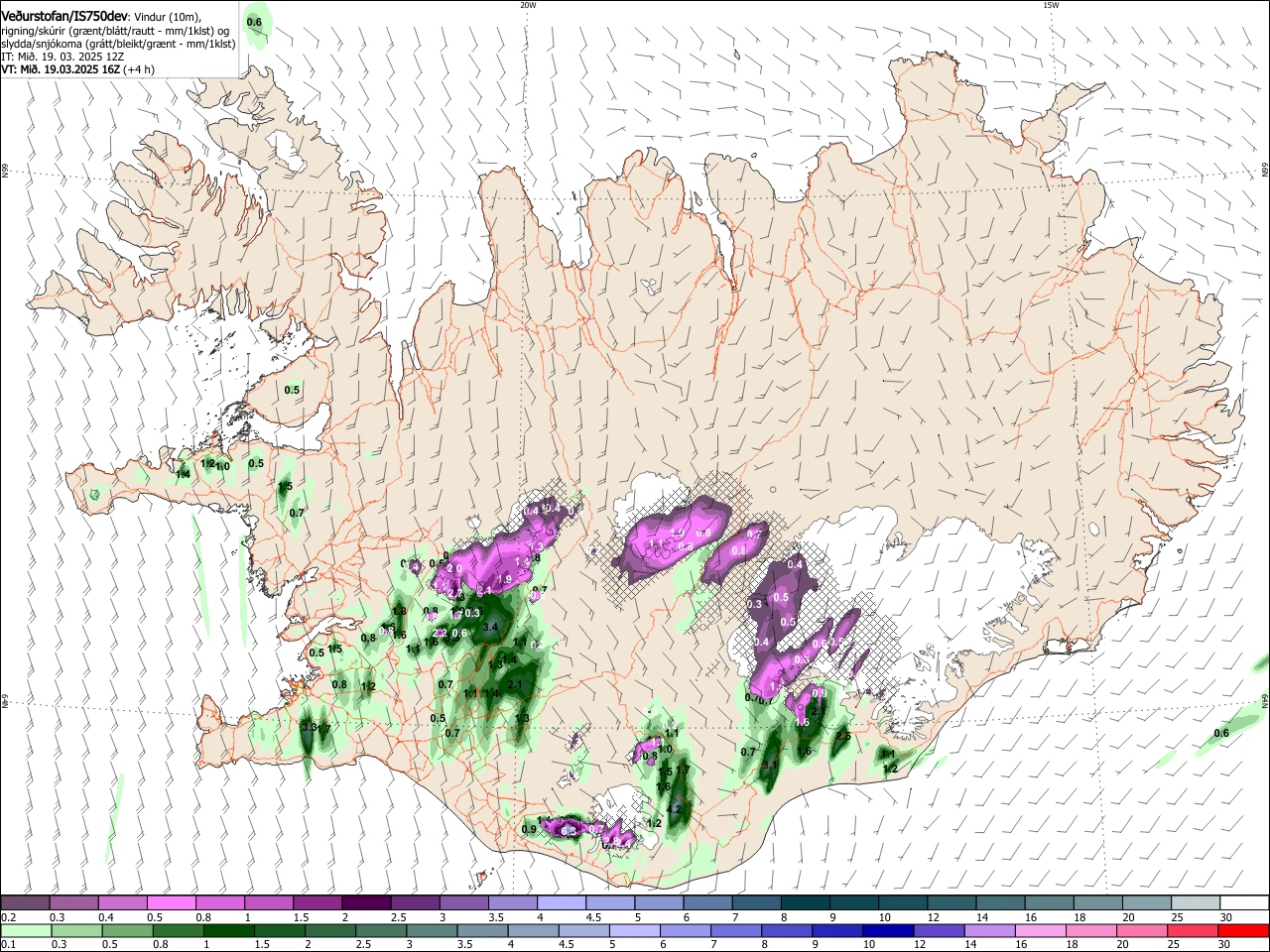Click the 0.6 value beside the title box
The width and height of the screenshot is (1270, 952).
click(x=254, y=22)
